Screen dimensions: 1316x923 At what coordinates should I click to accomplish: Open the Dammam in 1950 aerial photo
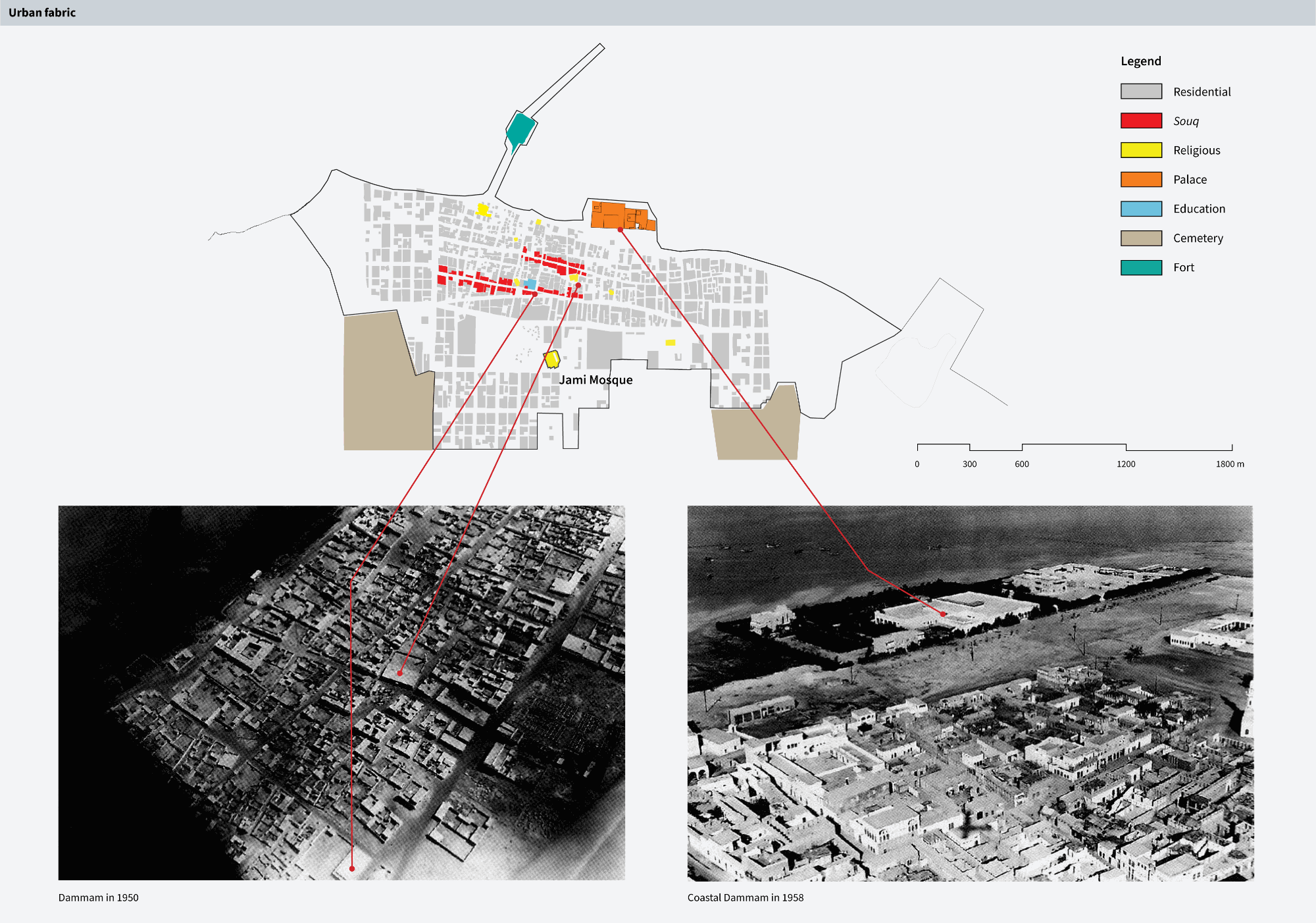[342, 693]
